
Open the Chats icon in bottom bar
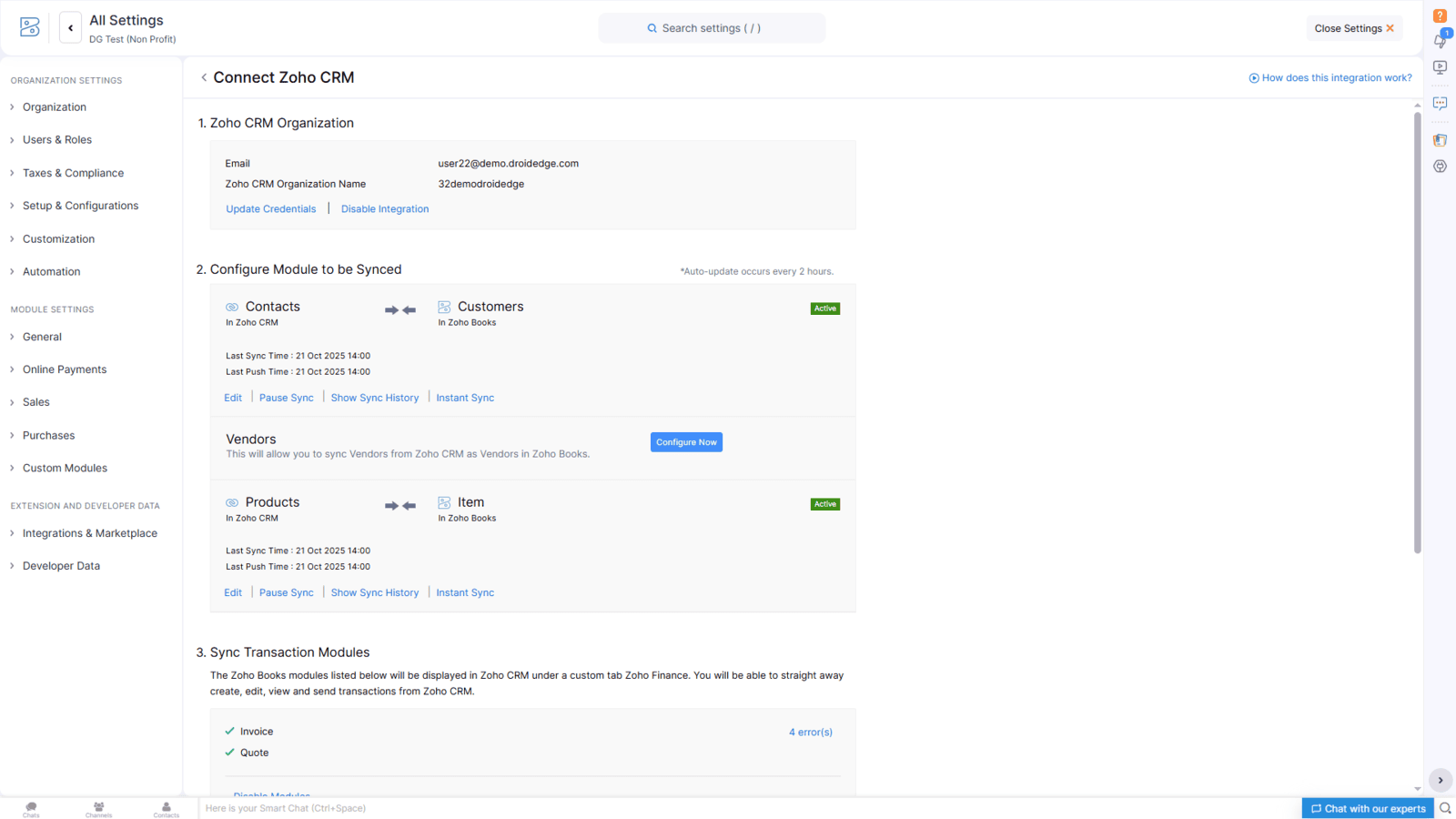[x=31, y=809]
